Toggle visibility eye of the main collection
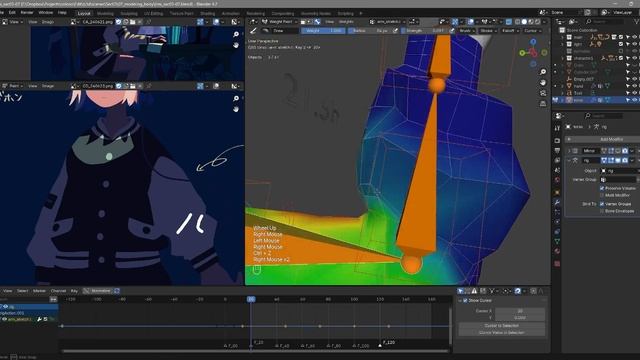The image size is (640, 360). tap(635, 37)
